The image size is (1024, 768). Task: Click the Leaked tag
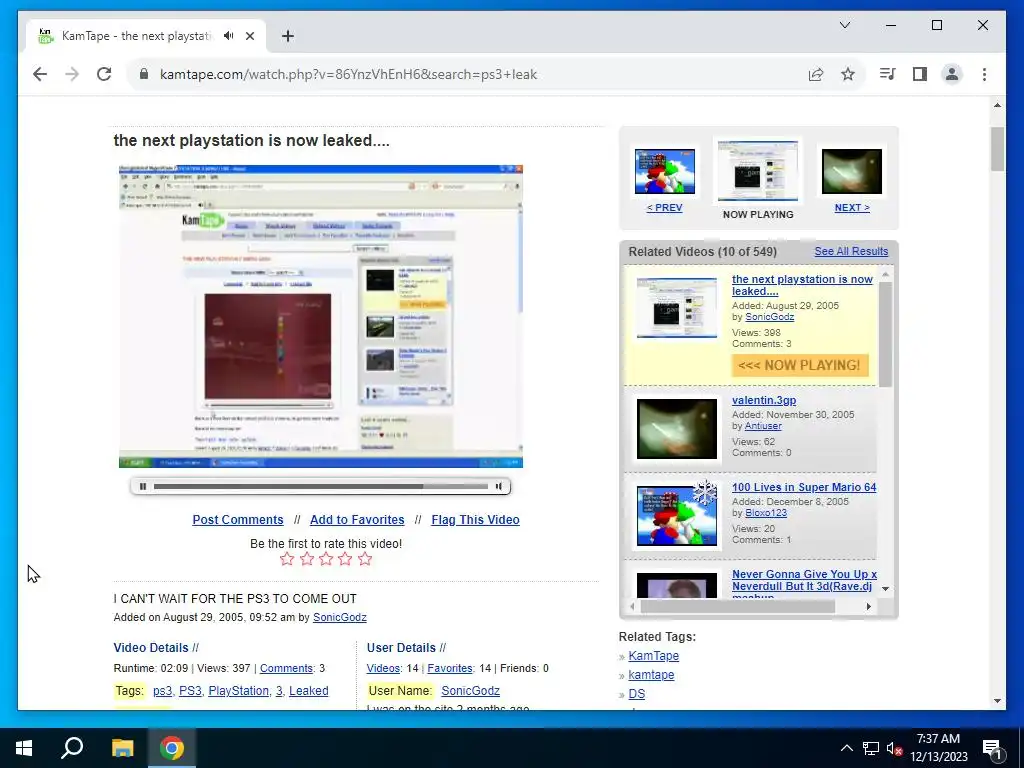[309, 691]
